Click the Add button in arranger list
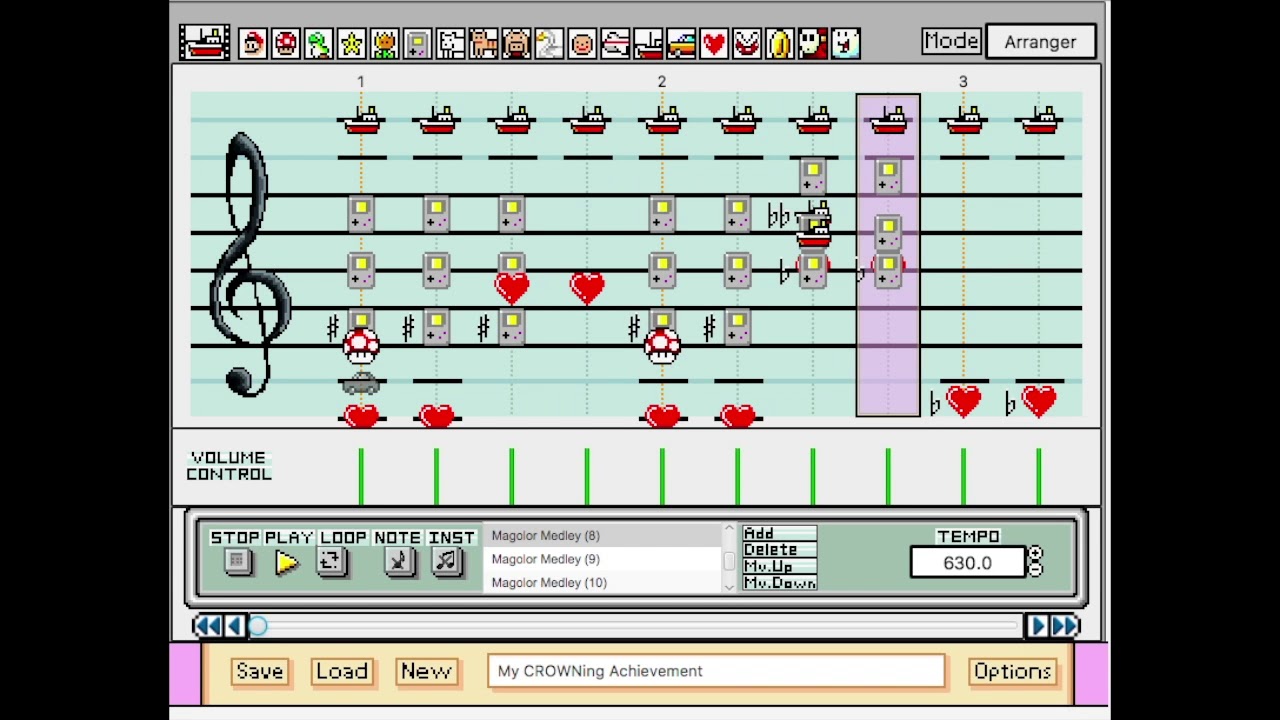The image size is (1280, 720). pos(779,534)
